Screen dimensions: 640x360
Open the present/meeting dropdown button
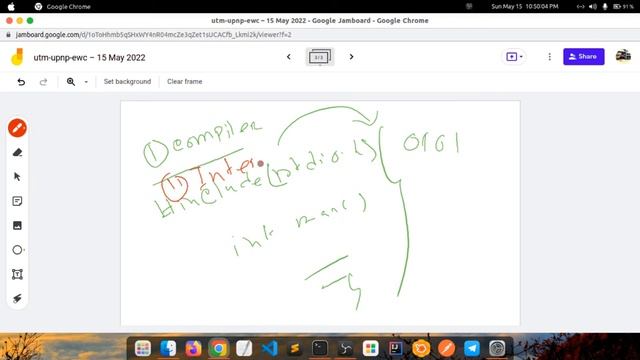point(514,57)
